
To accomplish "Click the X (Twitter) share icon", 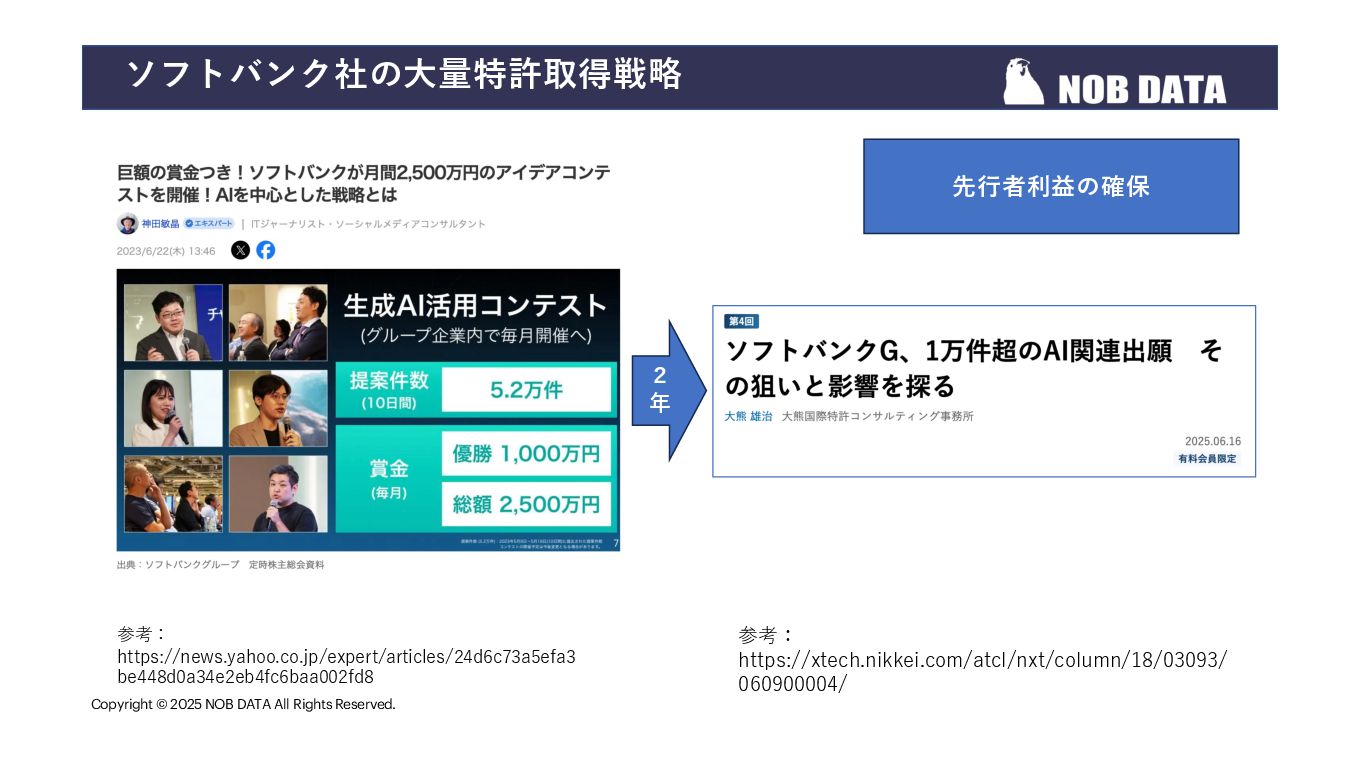I will click(240, 250).
